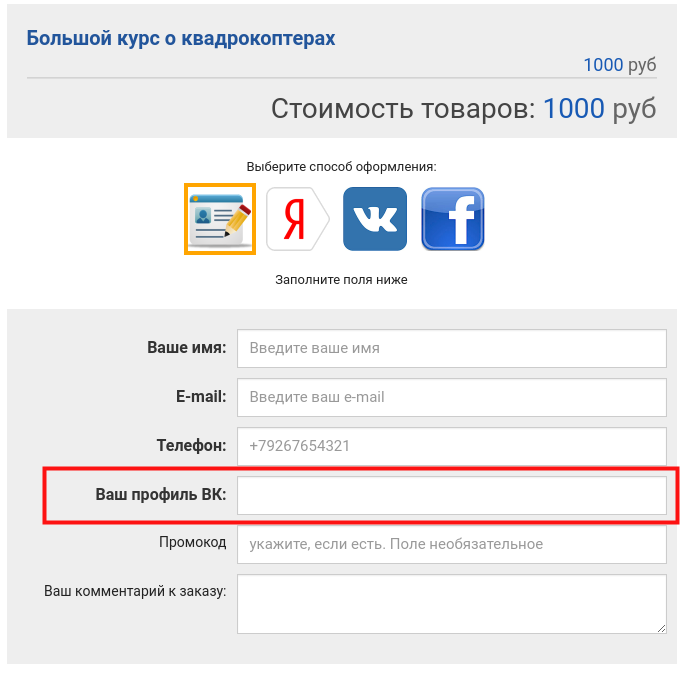Click the "Ваш комментарий к заказу:" label
Image resolution: width=685 pixels, height=673 pixels.
(x=135, y=590)
